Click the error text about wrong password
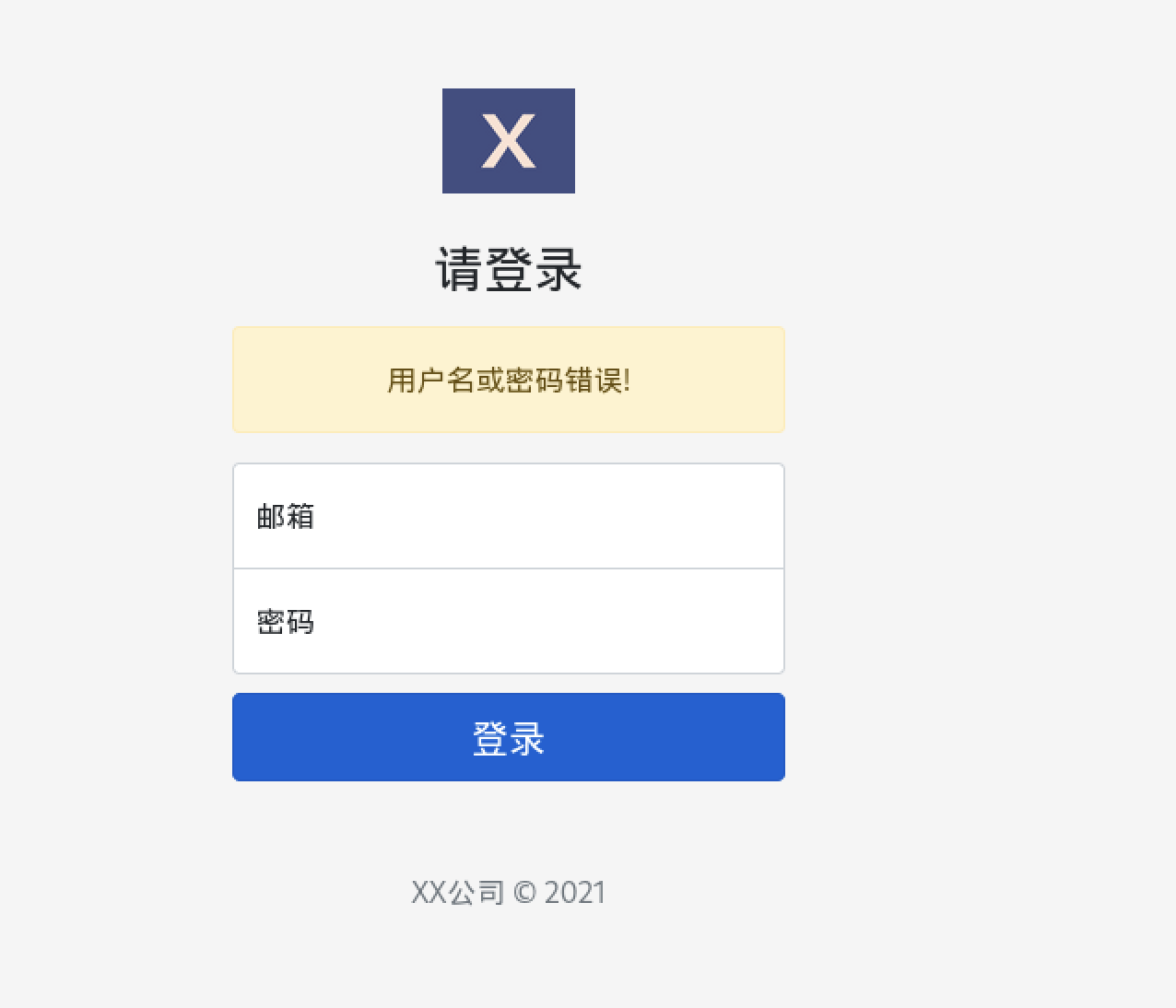This screenshot has height=1008, width=1176. (508, 380)
